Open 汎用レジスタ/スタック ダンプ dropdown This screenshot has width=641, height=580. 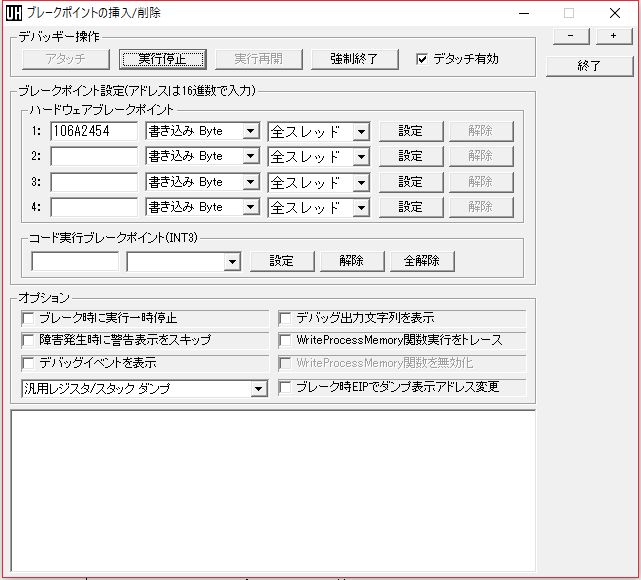tap(144, 389)
